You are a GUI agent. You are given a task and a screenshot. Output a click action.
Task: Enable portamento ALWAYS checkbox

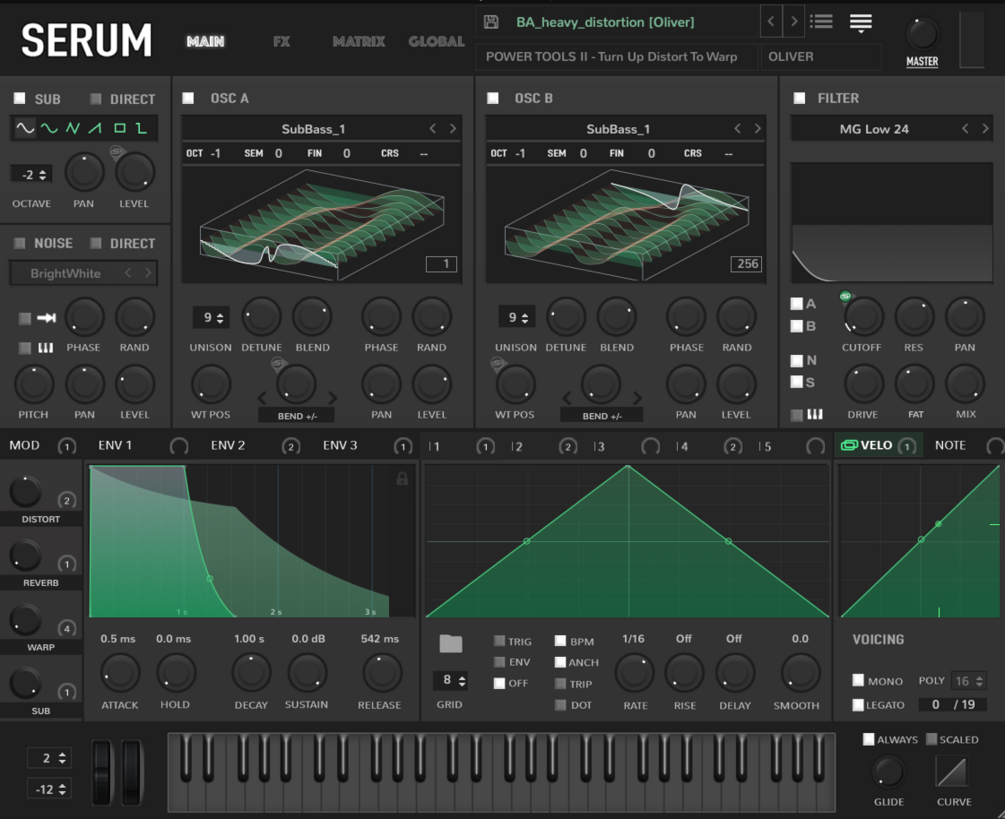tap(868, 739)
